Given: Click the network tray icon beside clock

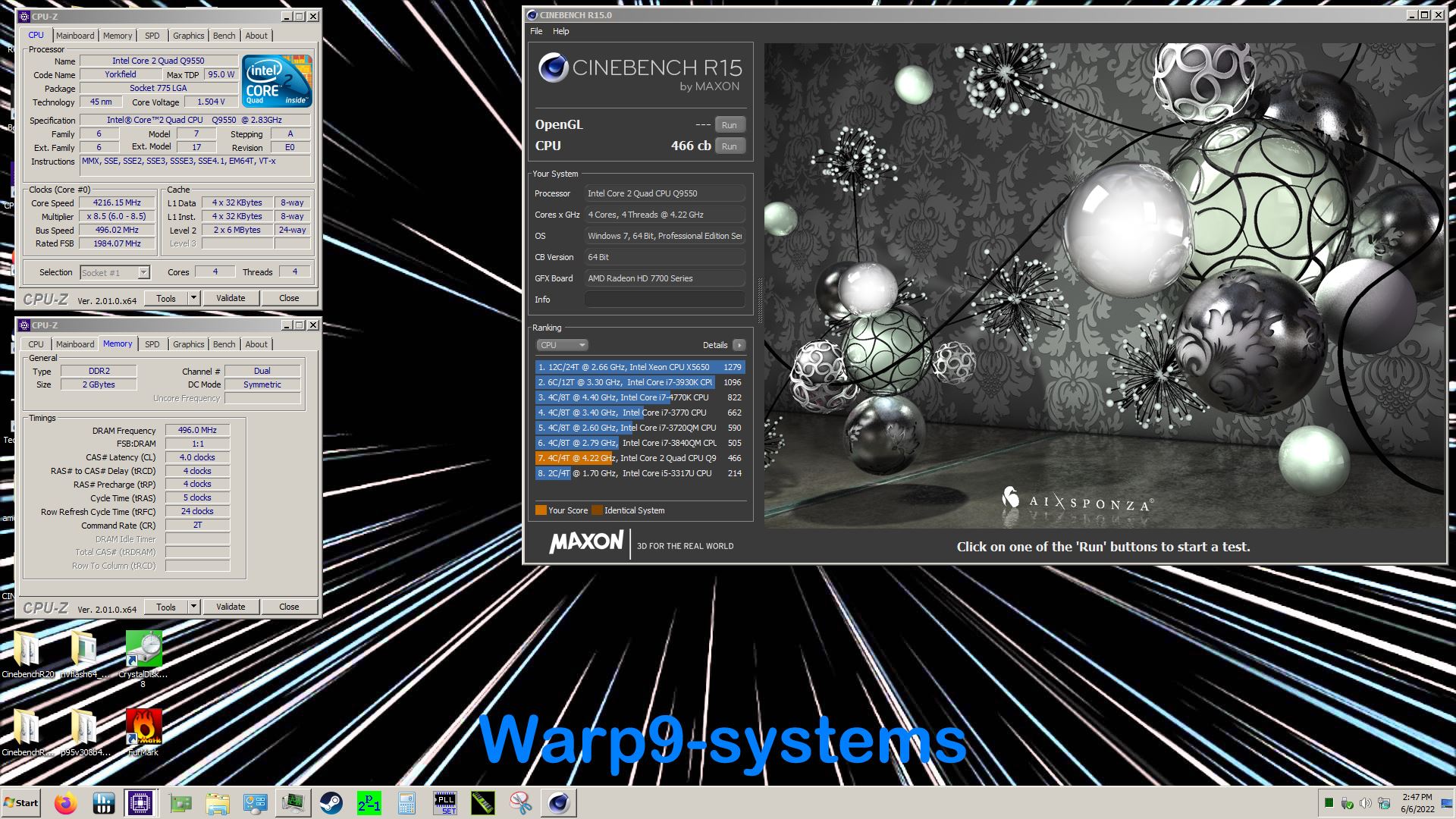Looking at the screenshot, I should (1383, 803).
